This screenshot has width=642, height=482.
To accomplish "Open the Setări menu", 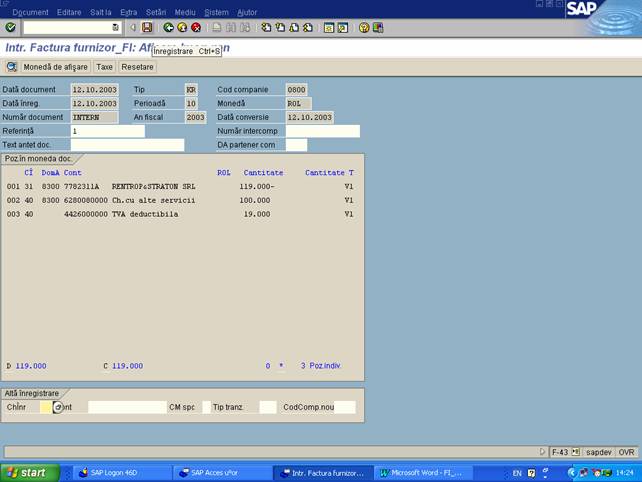I will tap(156, 12).
